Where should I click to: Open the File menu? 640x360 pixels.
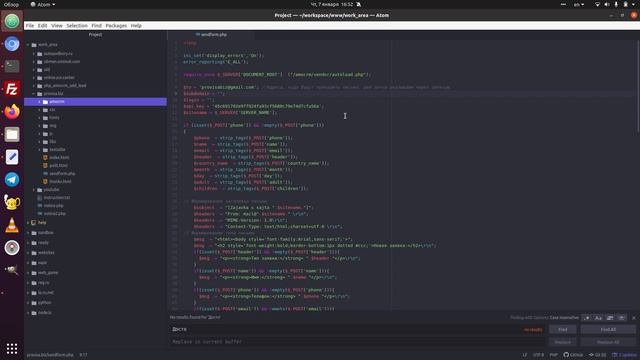(30, 25)
